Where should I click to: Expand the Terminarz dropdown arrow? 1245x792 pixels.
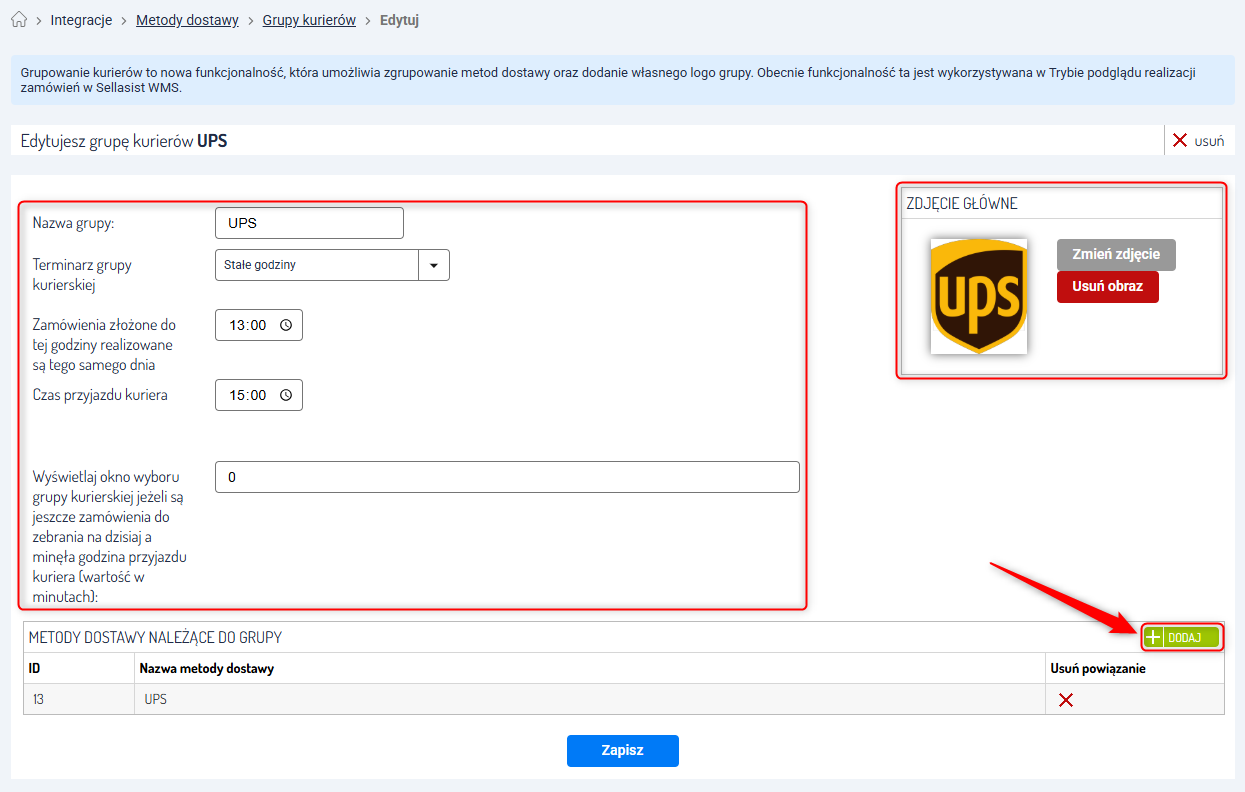tap(434, 265)
